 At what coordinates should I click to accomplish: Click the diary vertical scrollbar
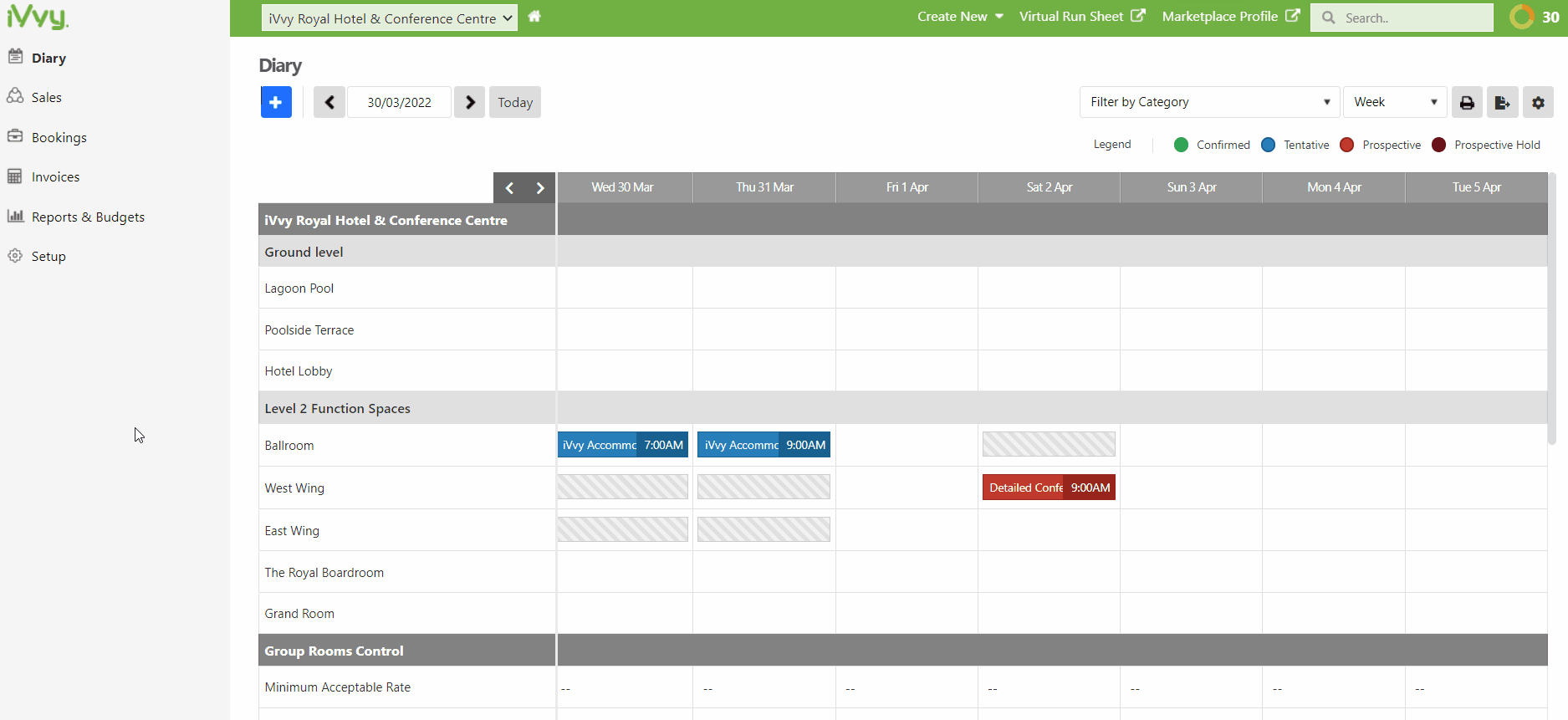(1552, 309)
